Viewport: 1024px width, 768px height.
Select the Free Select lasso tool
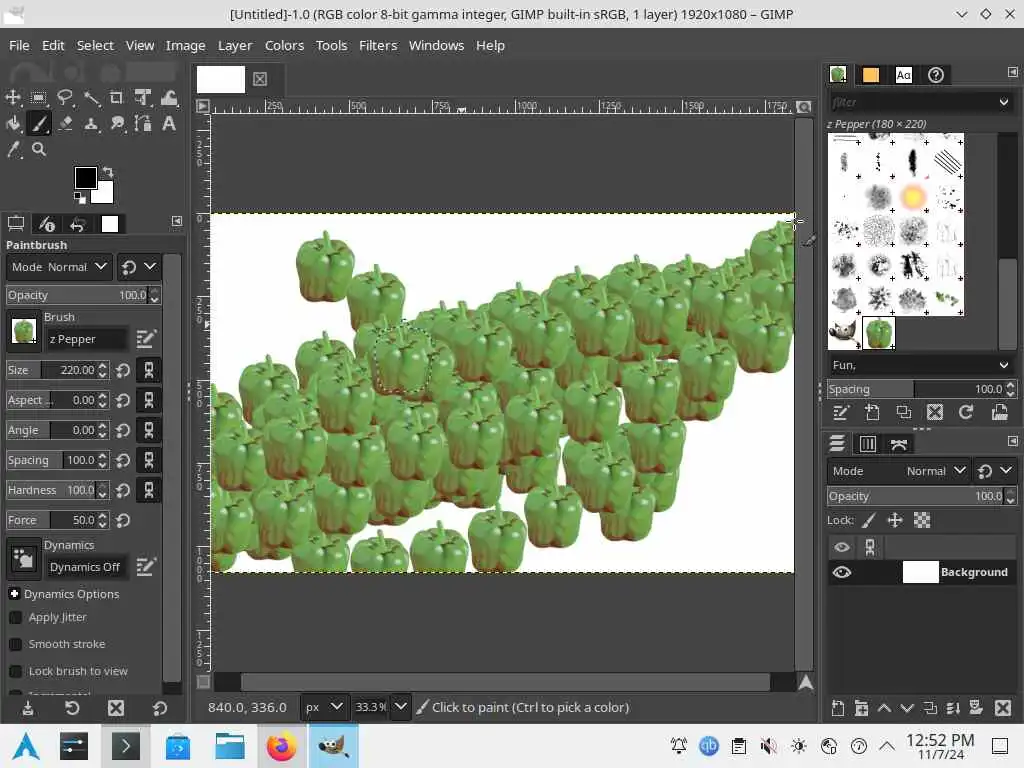click(65, 98)
